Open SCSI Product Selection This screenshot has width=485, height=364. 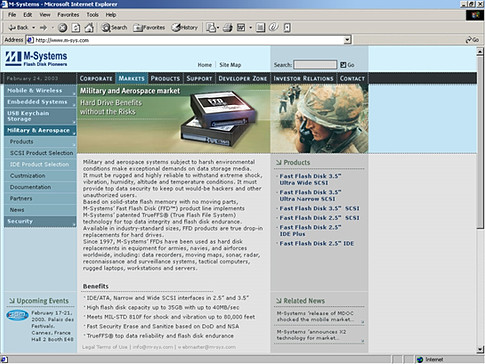tap(40, 153)
